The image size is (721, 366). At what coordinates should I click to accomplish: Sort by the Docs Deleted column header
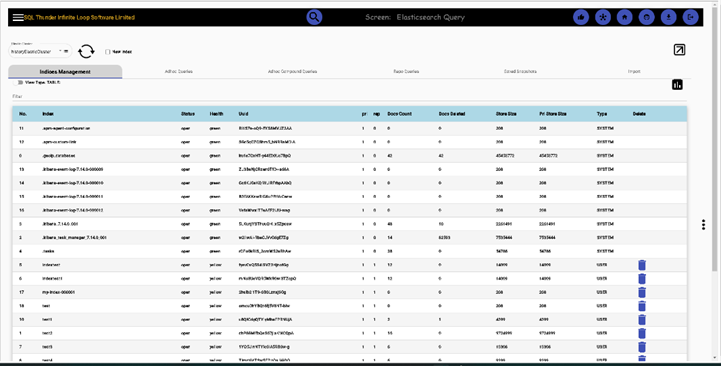452,114
